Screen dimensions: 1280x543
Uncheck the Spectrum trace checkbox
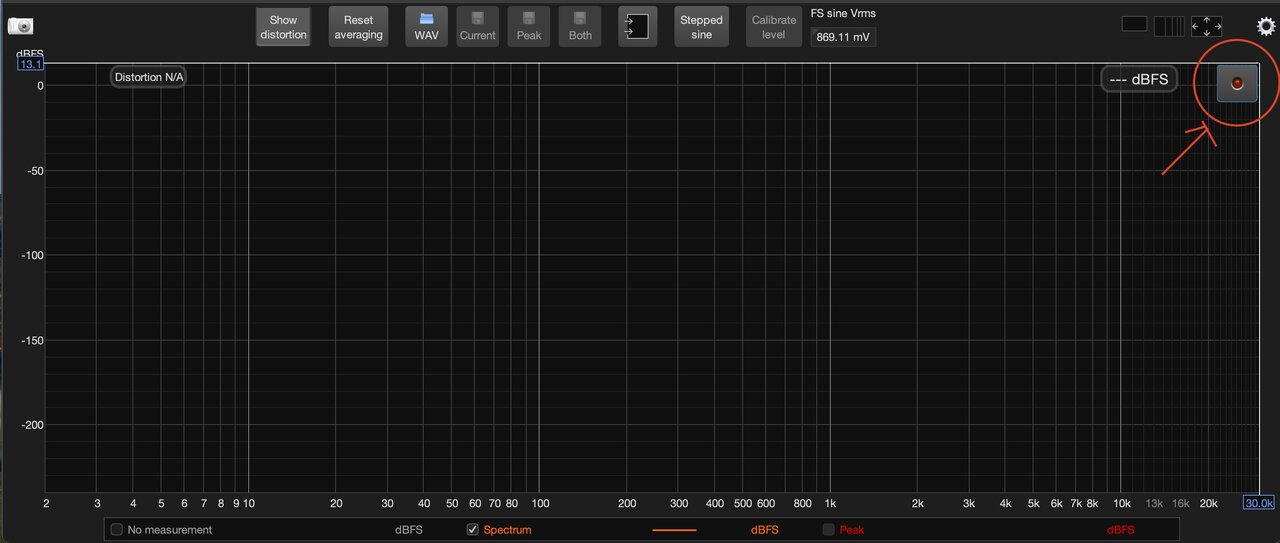(x=473, y=530)
